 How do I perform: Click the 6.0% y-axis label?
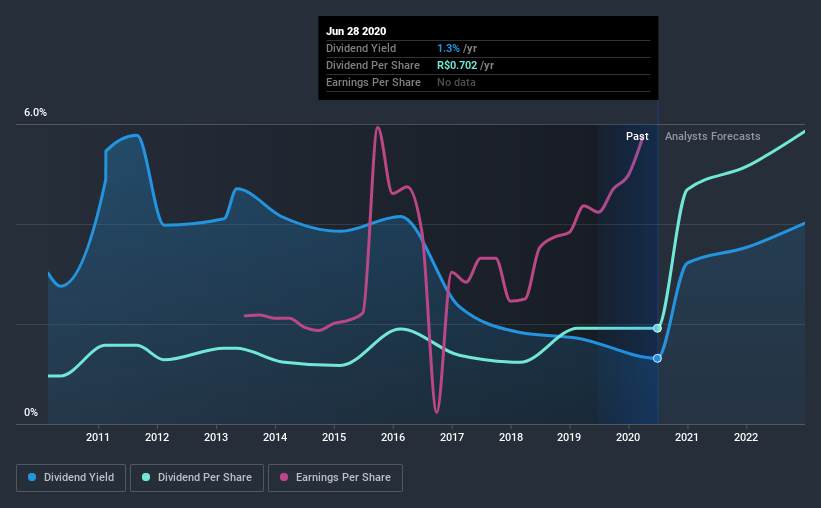(35, 113)
